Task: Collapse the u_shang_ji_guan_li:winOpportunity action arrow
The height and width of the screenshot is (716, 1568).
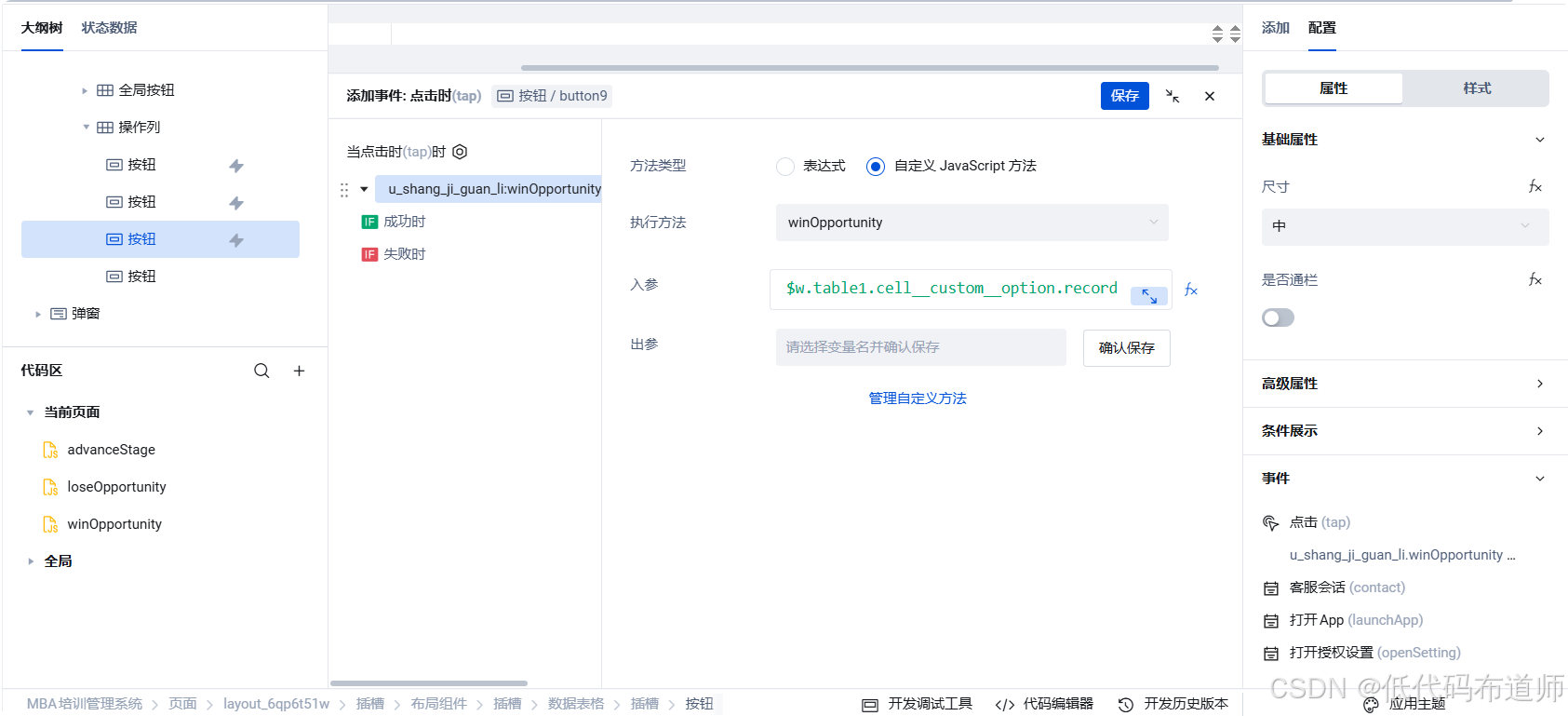Action: pos(364,189)
